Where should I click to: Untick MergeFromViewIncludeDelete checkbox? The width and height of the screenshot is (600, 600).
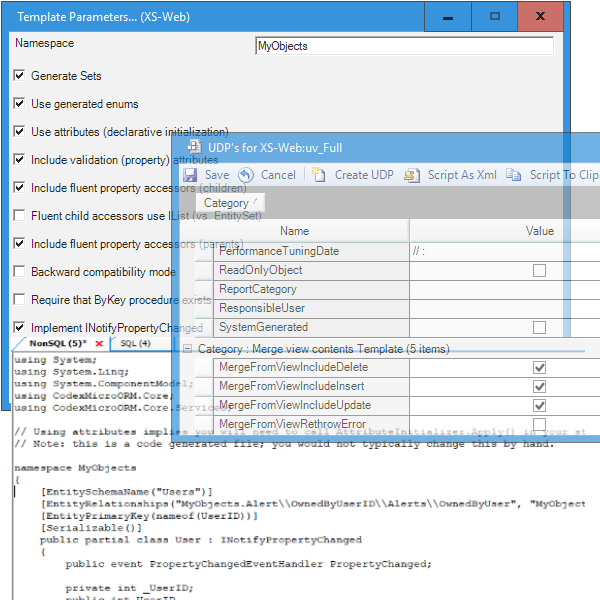coord(540,368)
